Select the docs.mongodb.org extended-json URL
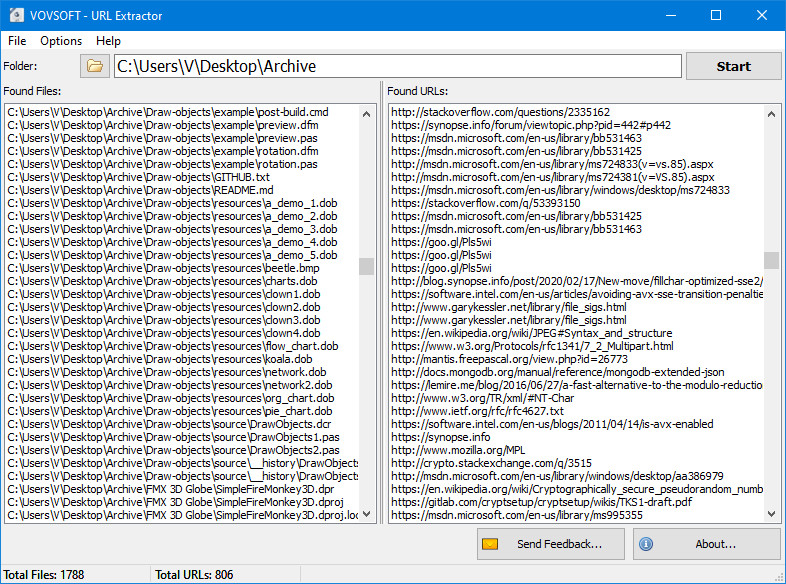786x584 pixels. point(576,372)
